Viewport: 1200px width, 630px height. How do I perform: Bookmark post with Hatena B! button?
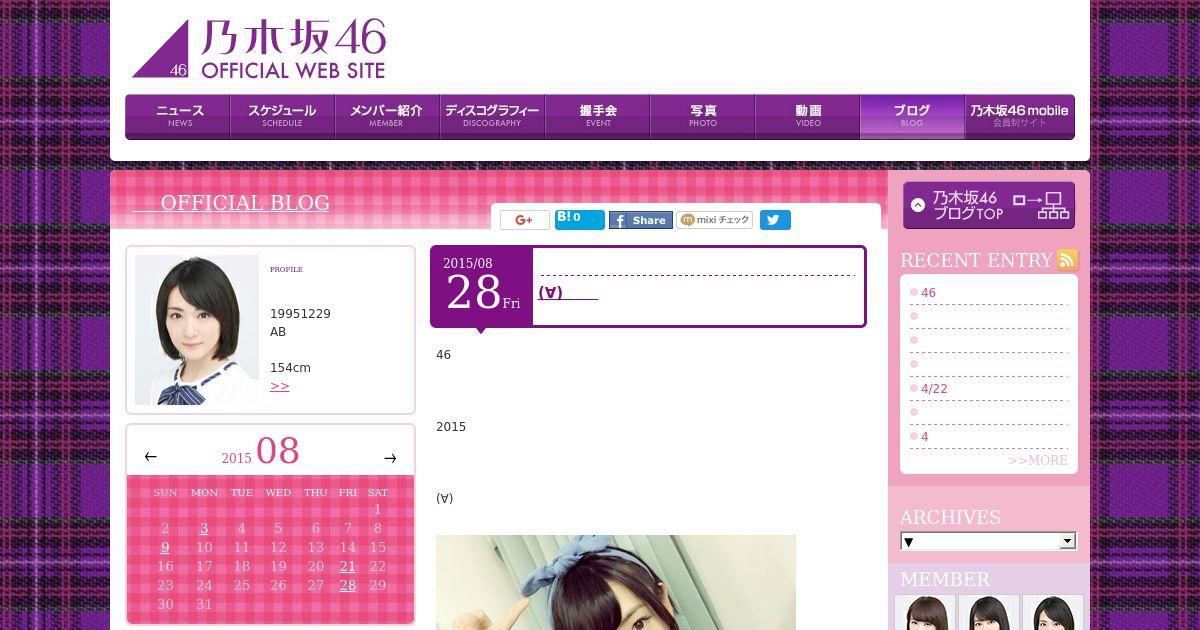580,220
